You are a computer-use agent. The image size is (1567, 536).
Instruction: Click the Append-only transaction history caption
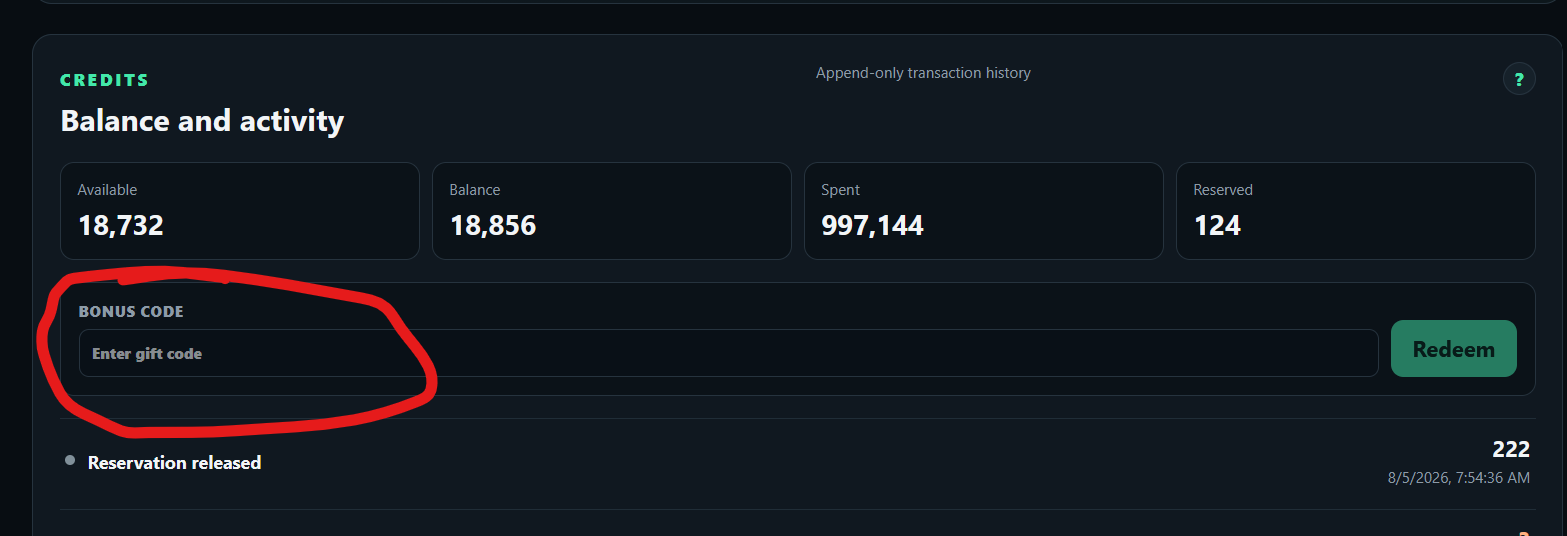[x=923, y=73]
